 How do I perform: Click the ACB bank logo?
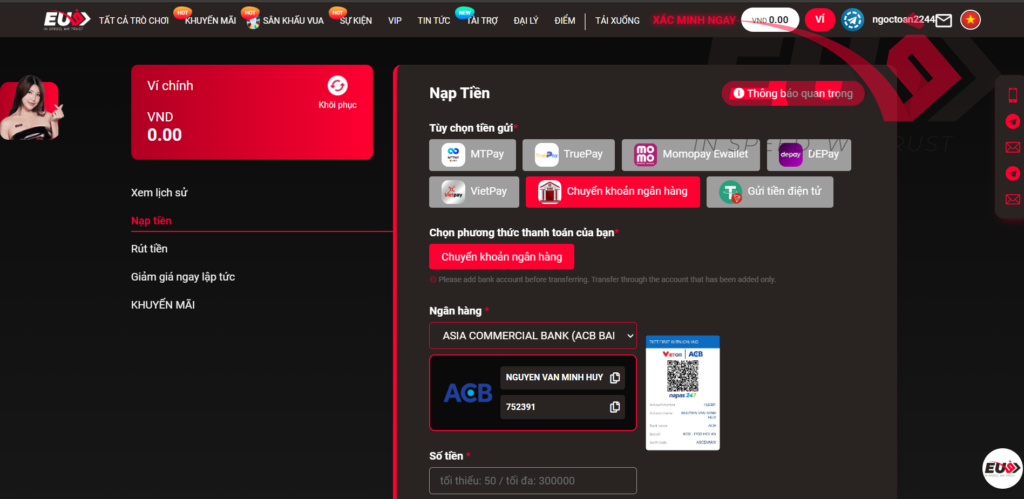tap(468, 393)
